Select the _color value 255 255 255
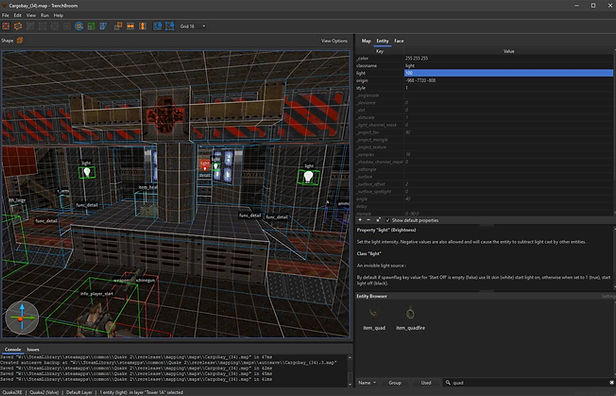Image resolution: width=616 pixels, height=396 pixels. click(416, 58)
